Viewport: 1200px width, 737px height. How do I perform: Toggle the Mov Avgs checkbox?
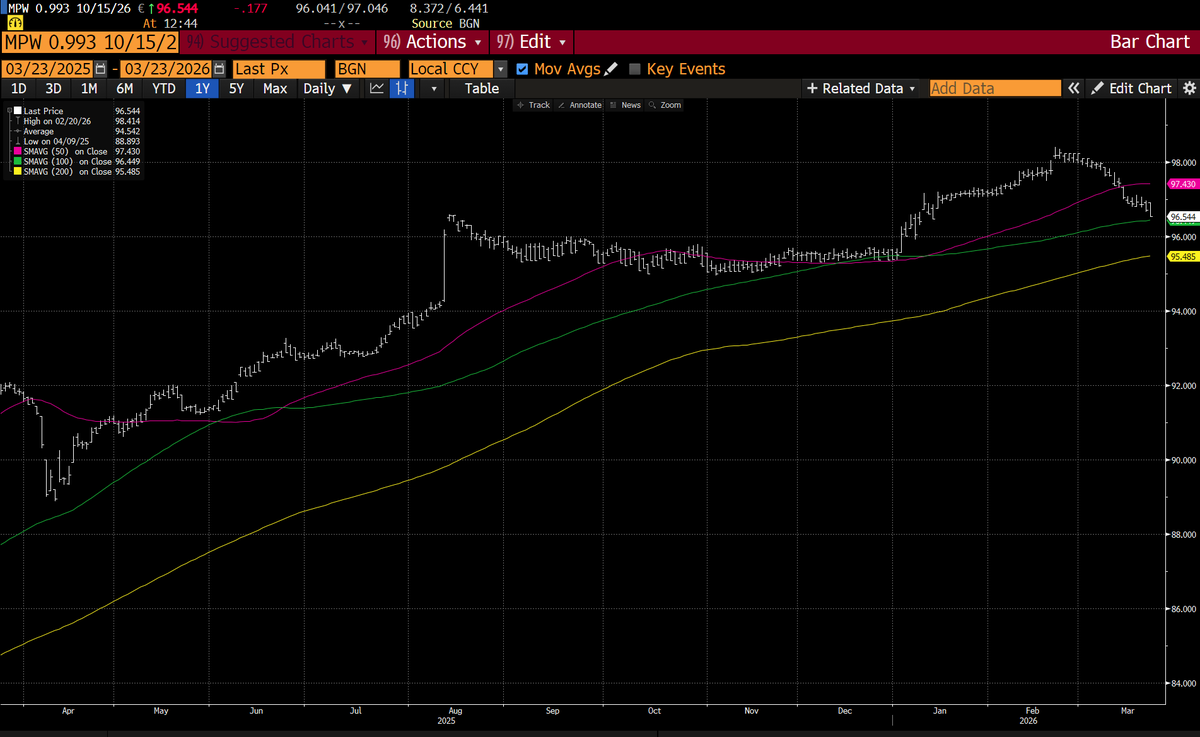(x=522, y=69)
